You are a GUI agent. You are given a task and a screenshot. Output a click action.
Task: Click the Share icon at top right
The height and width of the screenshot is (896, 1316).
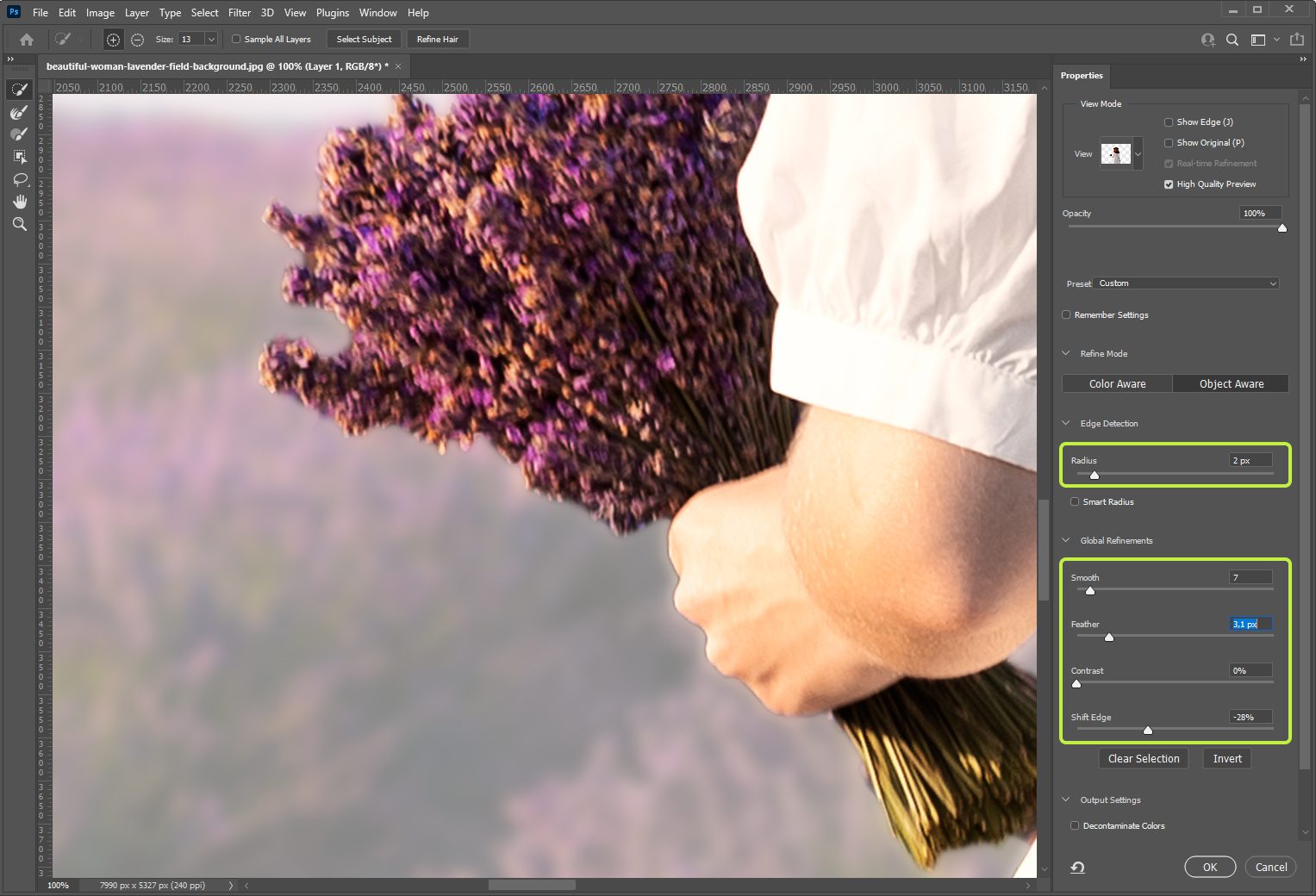point(1297,39)
